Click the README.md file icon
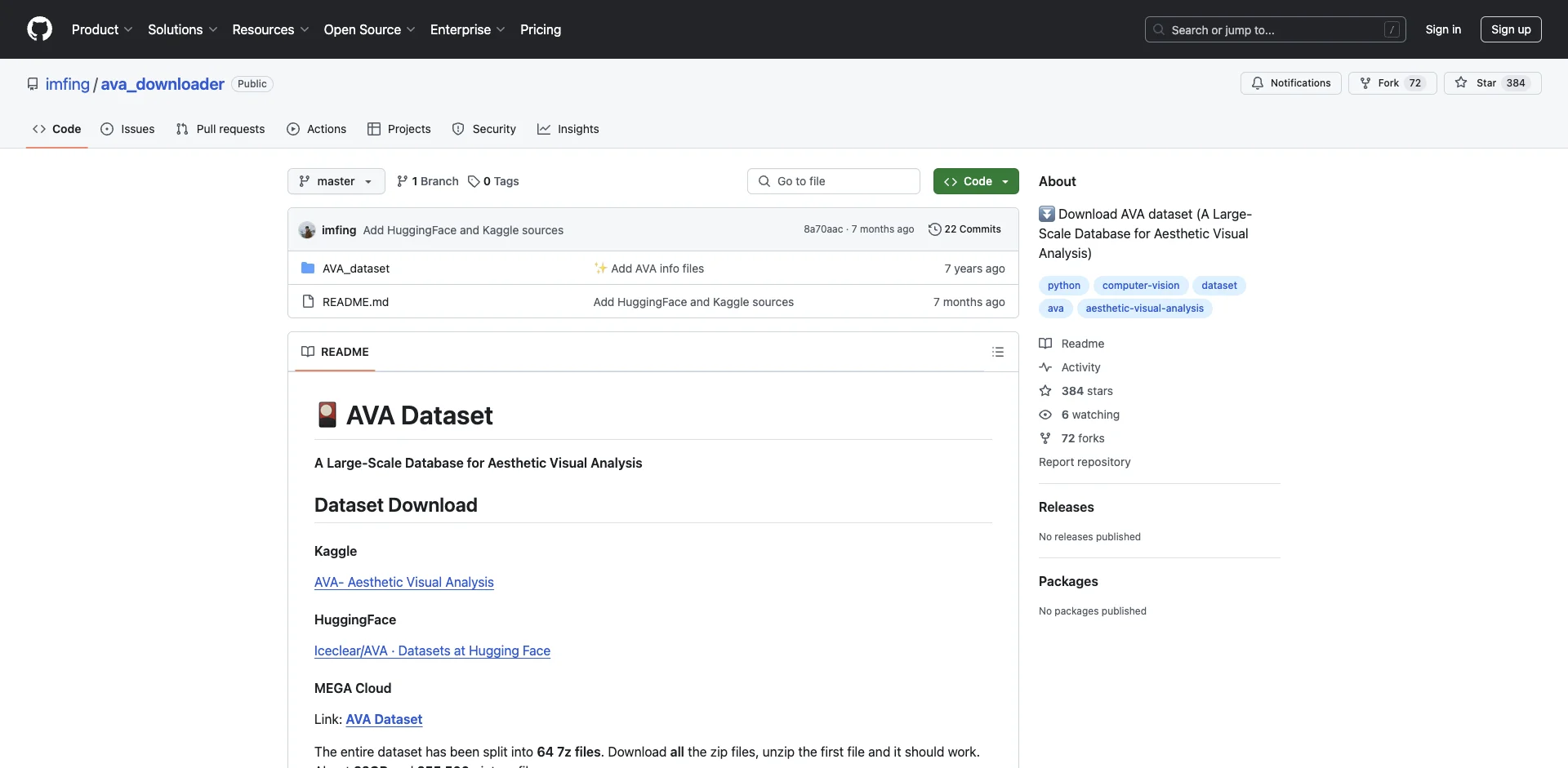Viewport: 1568px width, 768px height. tap(308, 301)
